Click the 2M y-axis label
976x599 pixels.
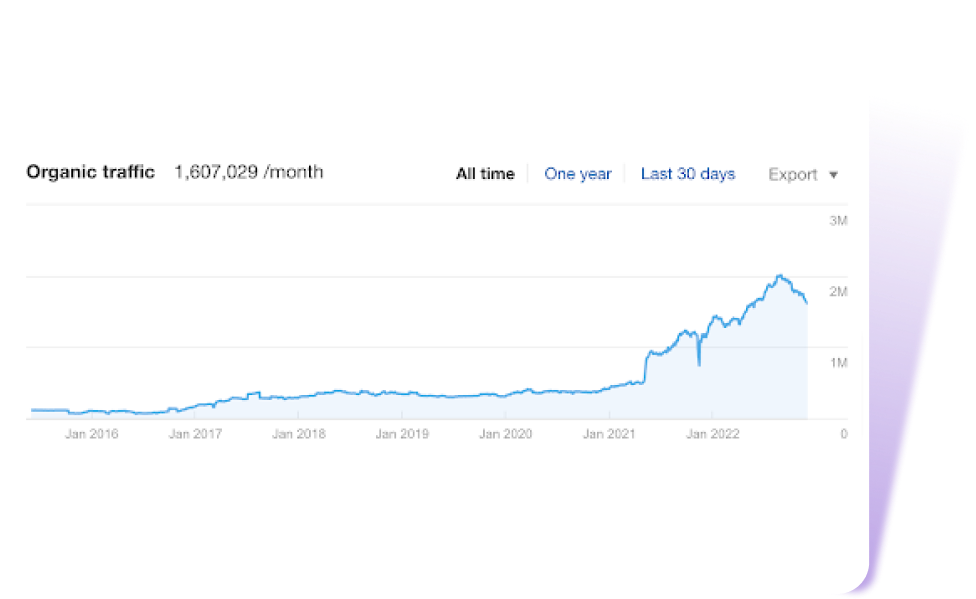pos(839,292)
